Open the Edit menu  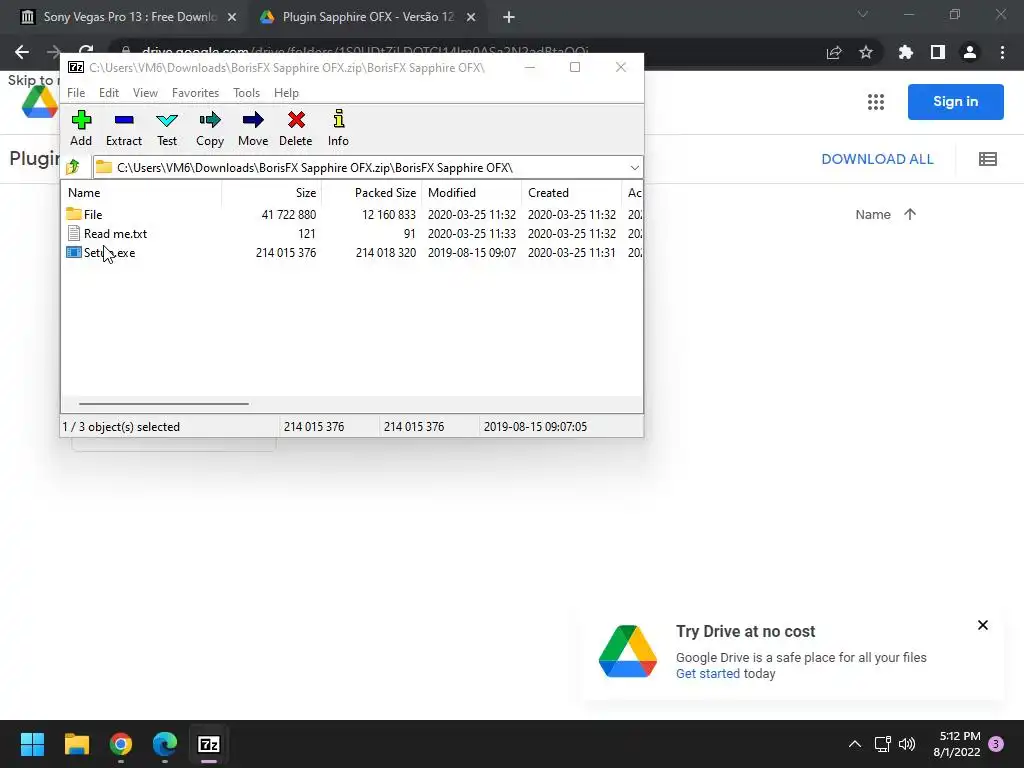pyautogui.click(x=109, y=93)
